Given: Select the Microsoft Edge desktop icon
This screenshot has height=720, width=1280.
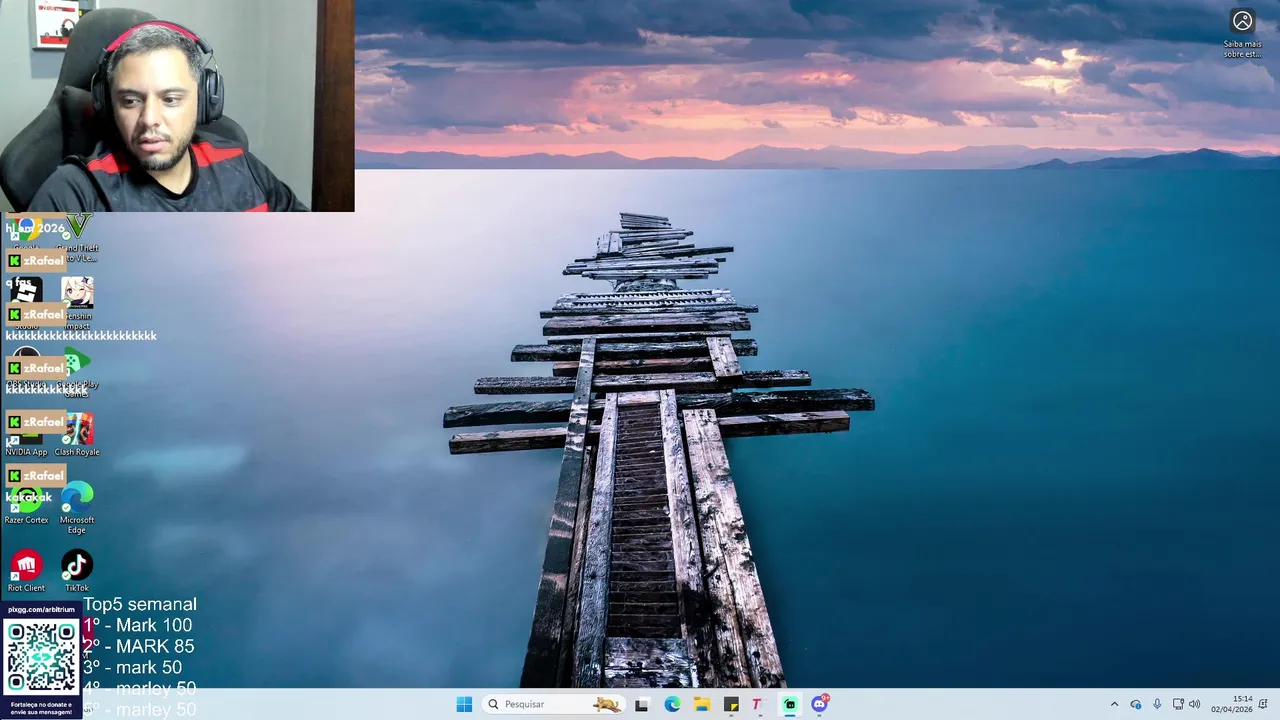Looking at the screenshot, I should pyautogui.click(x=77, y=508).
